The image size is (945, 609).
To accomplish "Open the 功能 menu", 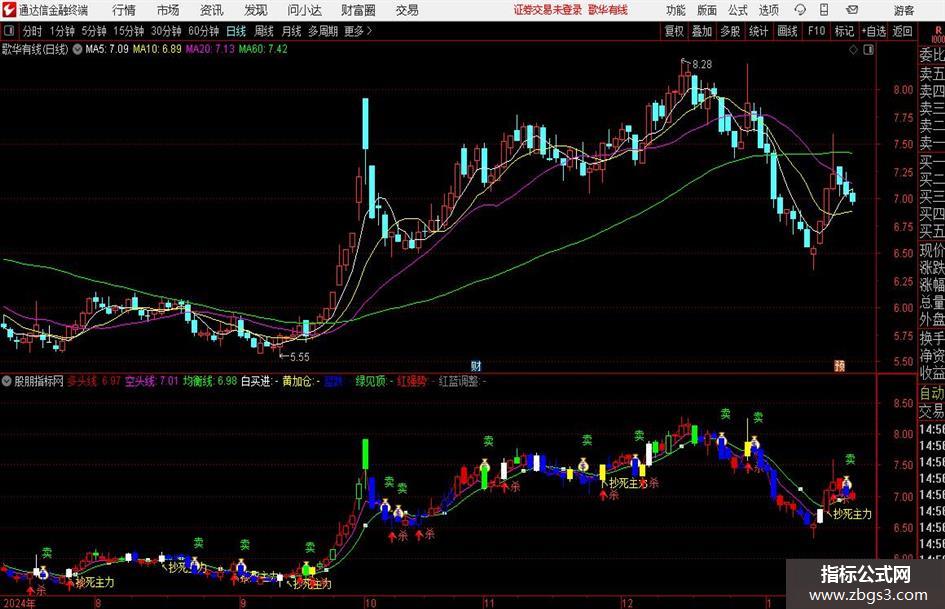I will (676, 10).
